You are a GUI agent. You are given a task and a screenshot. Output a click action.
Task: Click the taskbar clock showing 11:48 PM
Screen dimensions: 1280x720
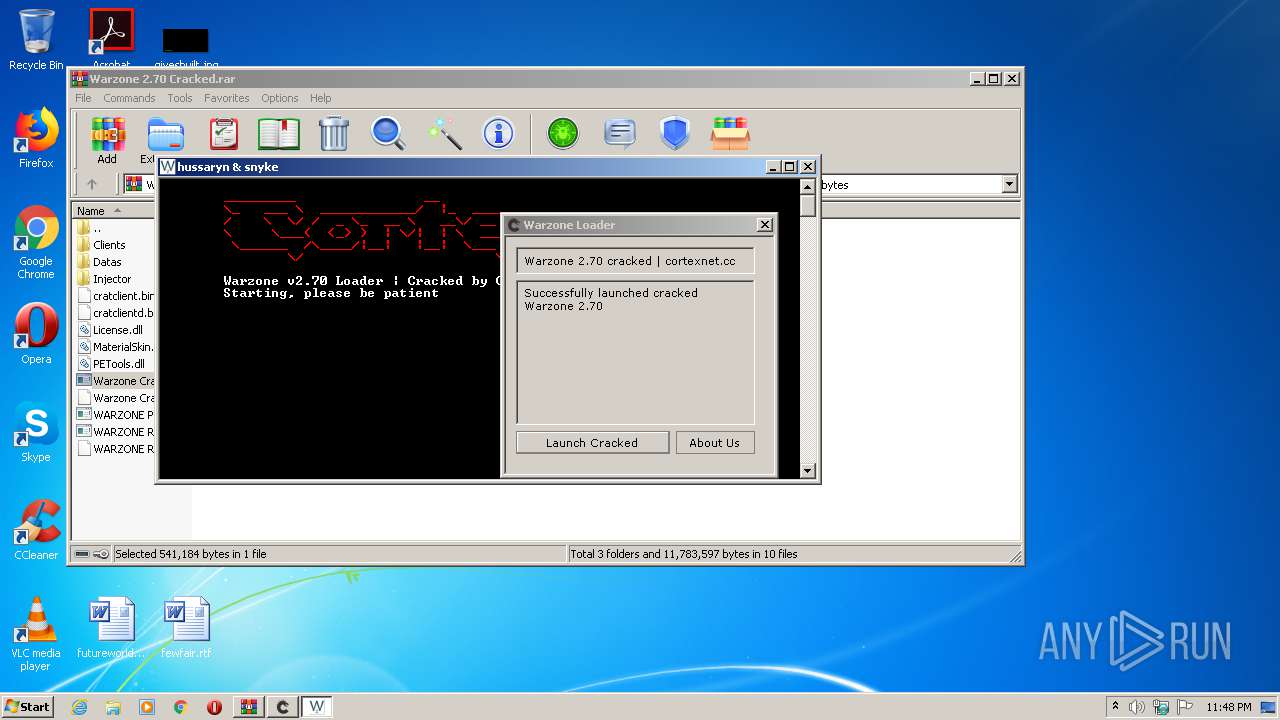(x=1229, y=707)
